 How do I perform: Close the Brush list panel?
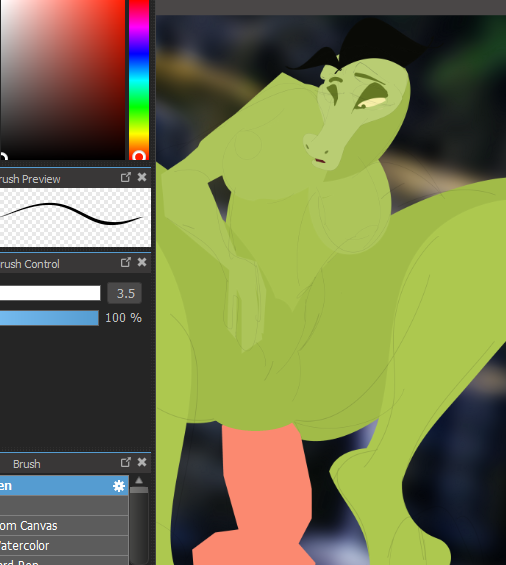click(x=142, y=462)
